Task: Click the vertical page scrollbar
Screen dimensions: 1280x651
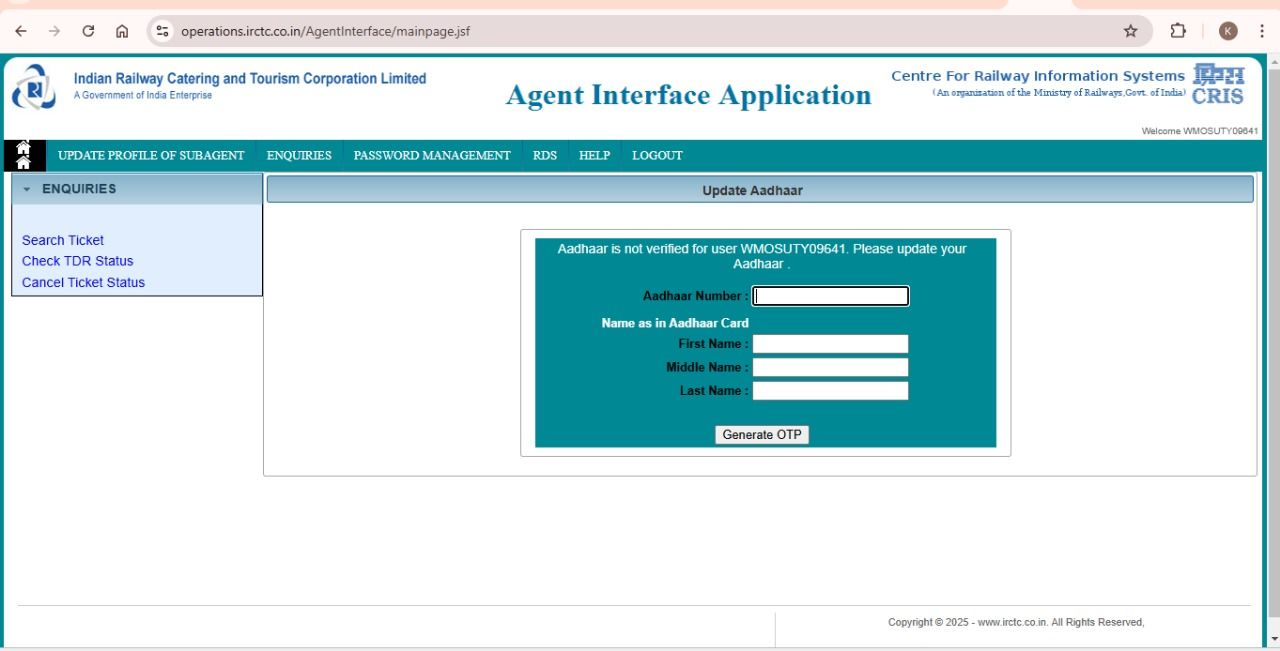Action: tap(1273, 350)
